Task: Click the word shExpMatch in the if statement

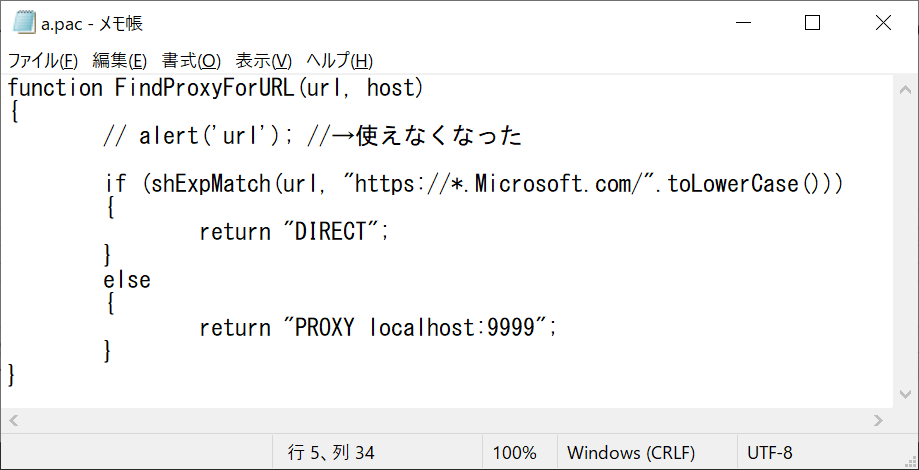Action: point(210,185)
